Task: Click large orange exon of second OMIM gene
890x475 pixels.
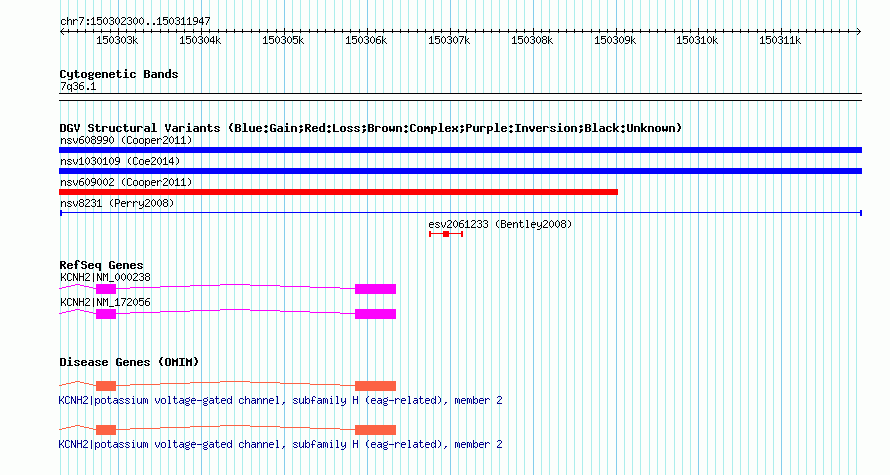Action: pyautogui.click(x=375, y=430)
